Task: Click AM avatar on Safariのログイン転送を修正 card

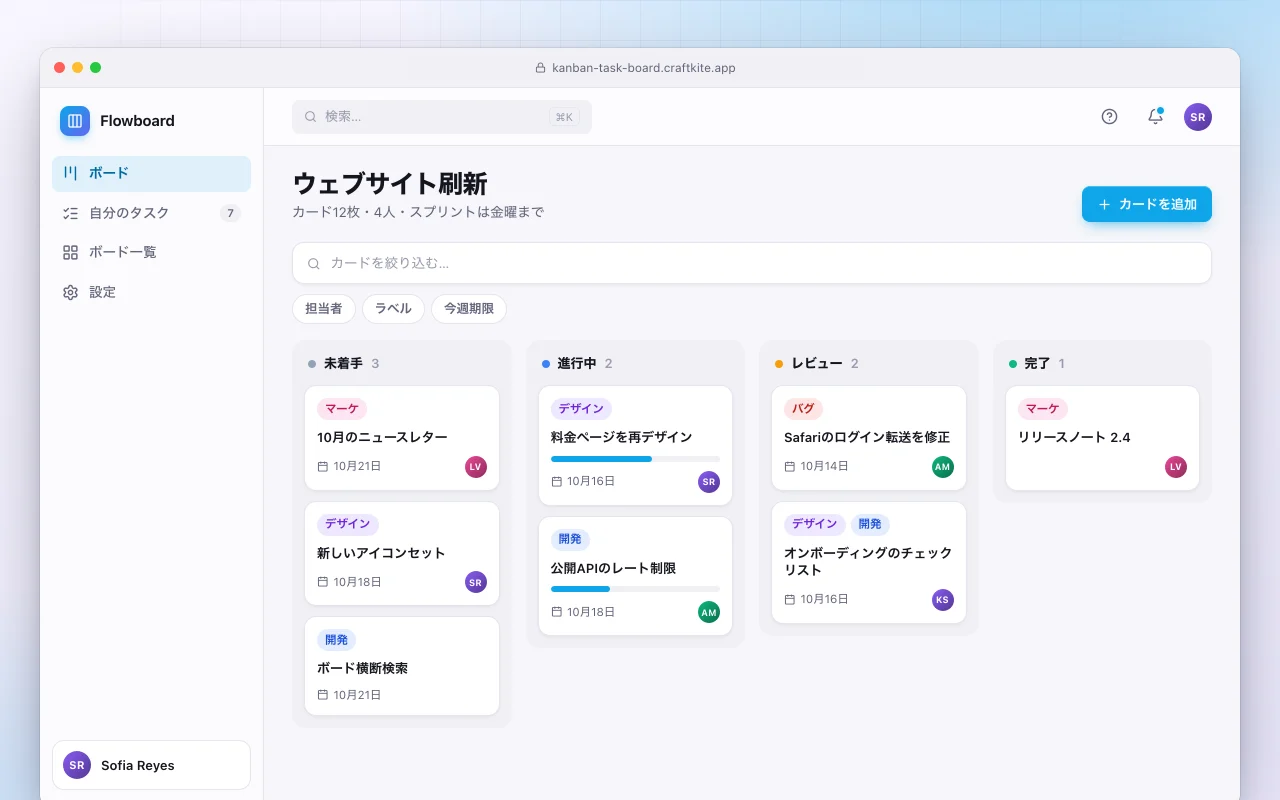Action: 943,467
